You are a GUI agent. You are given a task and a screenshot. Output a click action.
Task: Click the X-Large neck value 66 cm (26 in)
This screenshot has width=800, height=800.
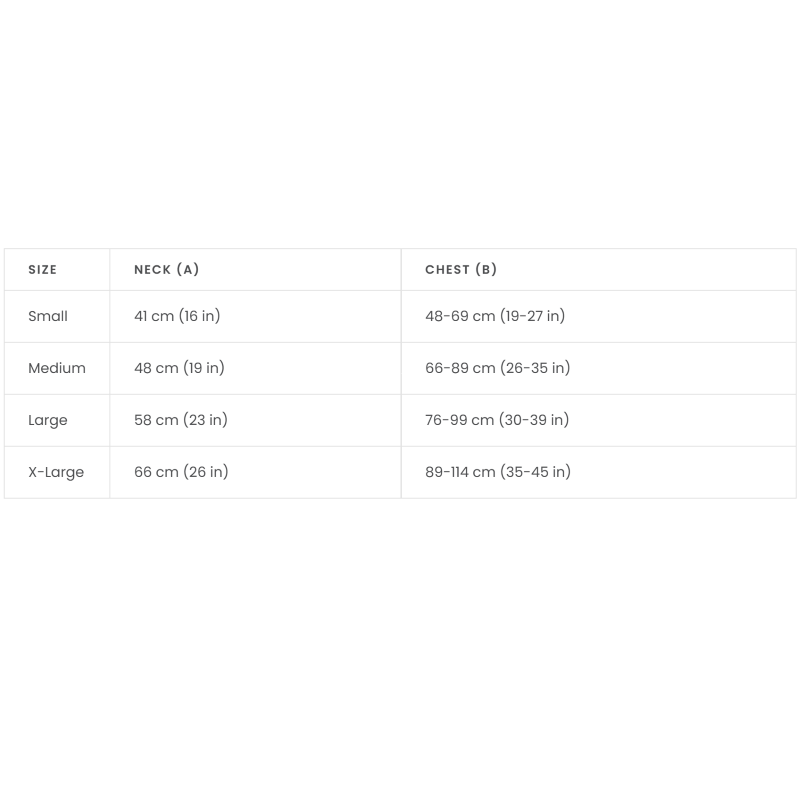[x=181, y=472]
